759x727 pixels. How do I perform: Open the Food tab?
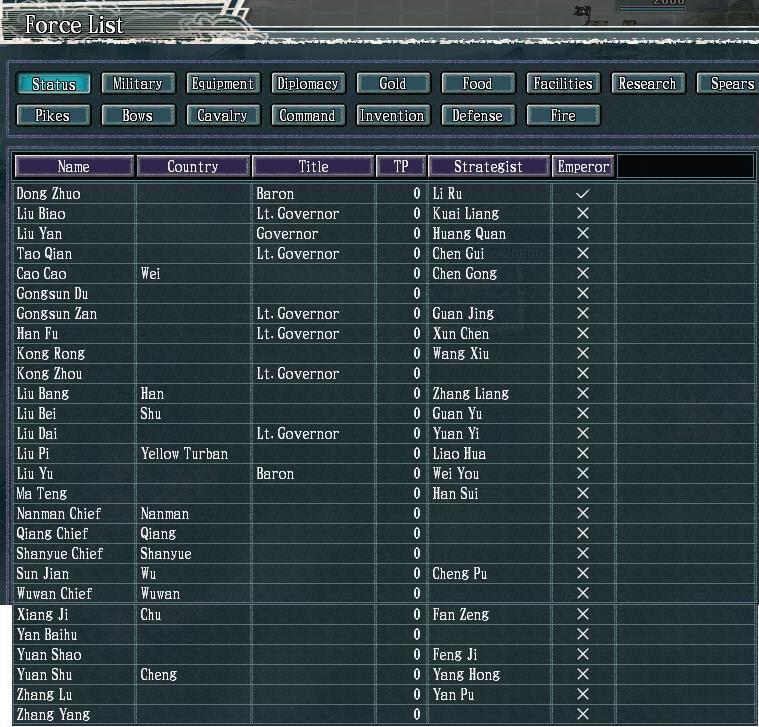(x=477, y=84)
